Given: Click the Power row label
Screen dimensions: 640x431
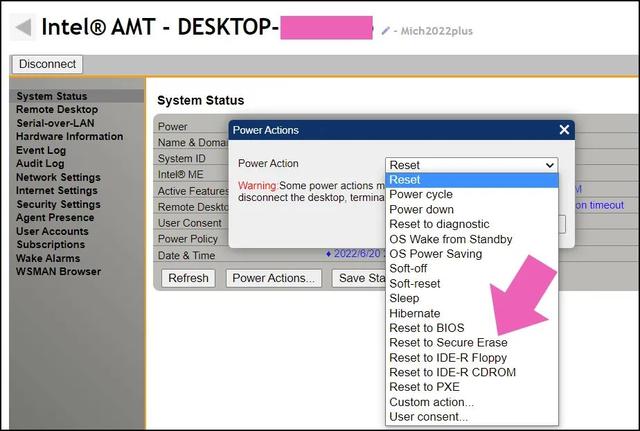Looking at the screenshot, I should (x=173, y=127).
